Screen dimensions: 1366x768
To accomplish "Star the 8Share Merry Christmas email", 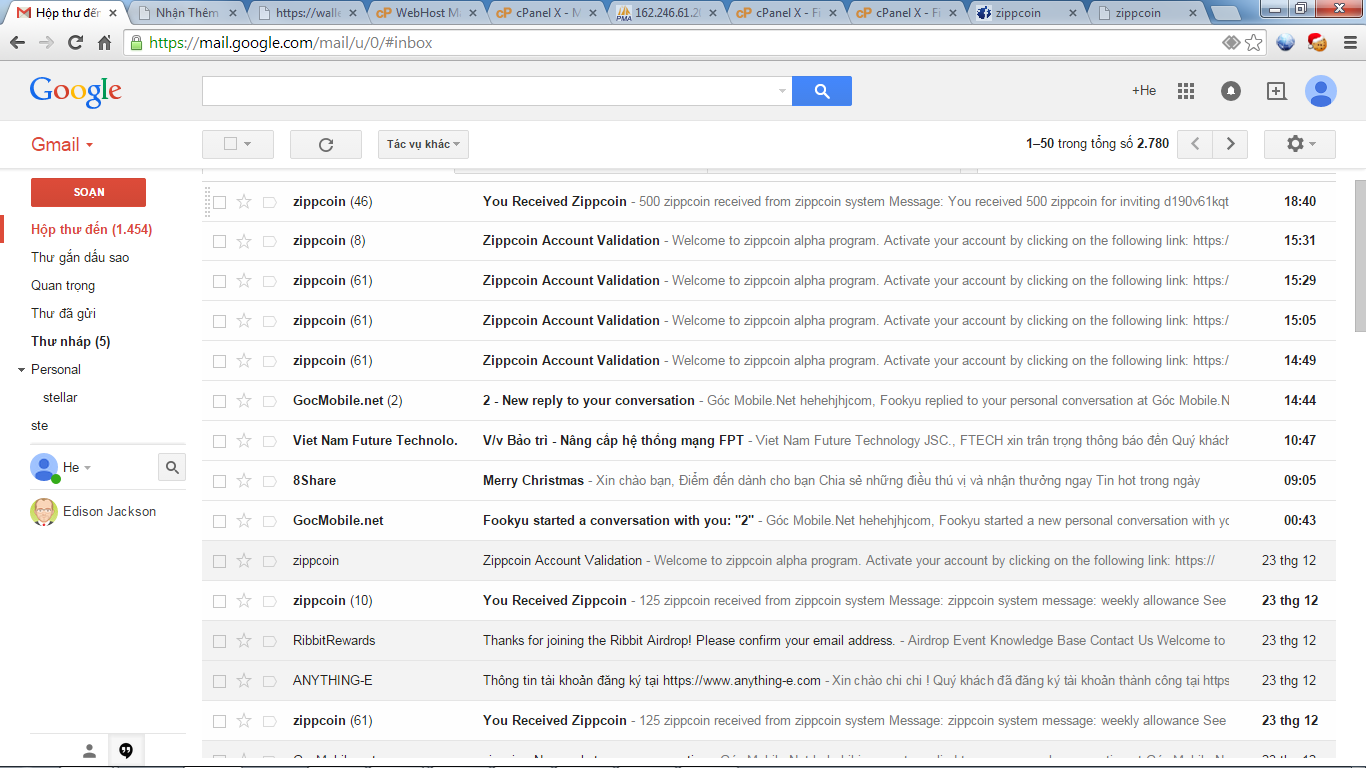I will [244, 481].
